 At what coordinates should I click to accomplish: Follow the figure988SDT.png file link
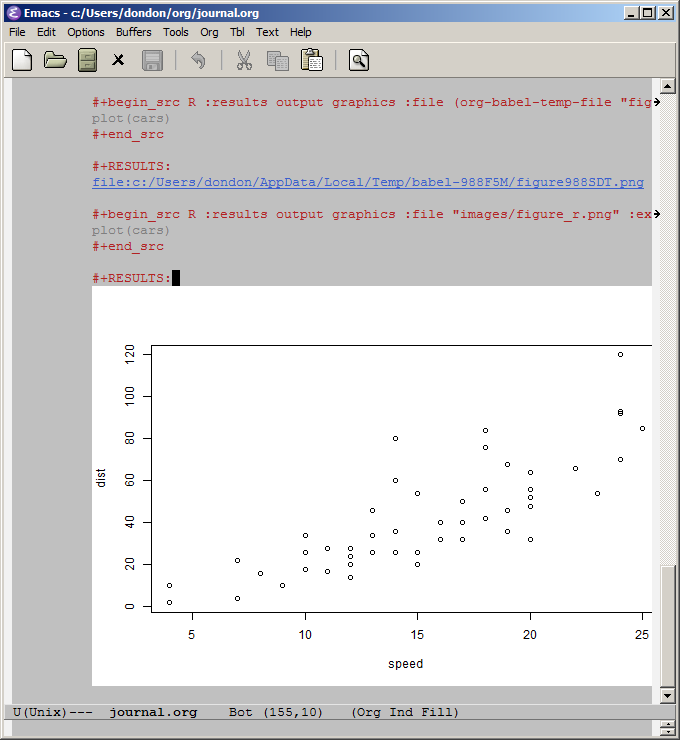(x=367, y=182)
